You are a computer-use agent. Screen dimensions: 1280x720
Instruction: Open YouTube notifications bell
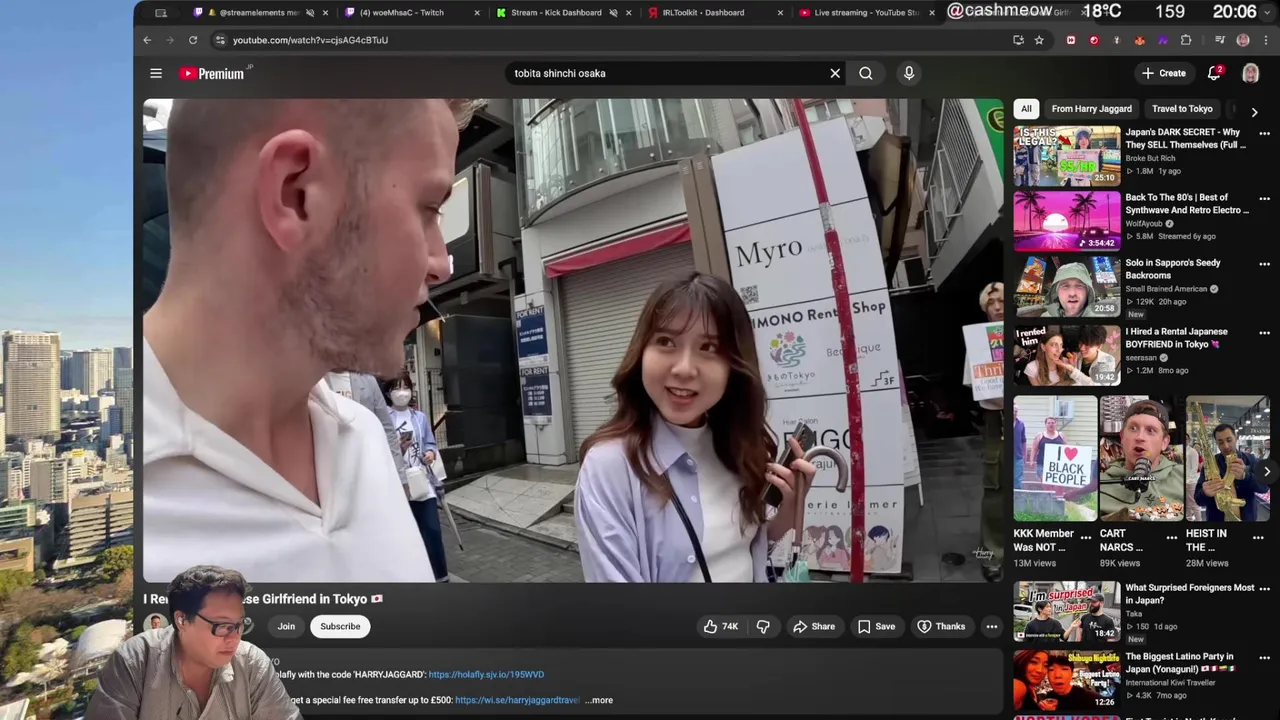tap(1215, 73)
